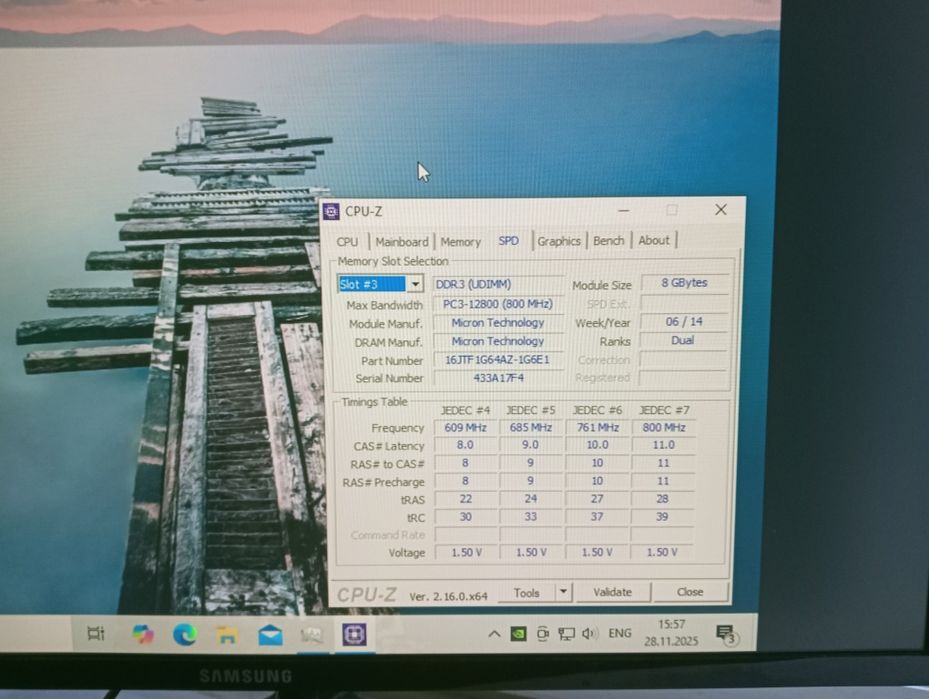
Task: Switch to the Graphics tab
Action: 559,241
